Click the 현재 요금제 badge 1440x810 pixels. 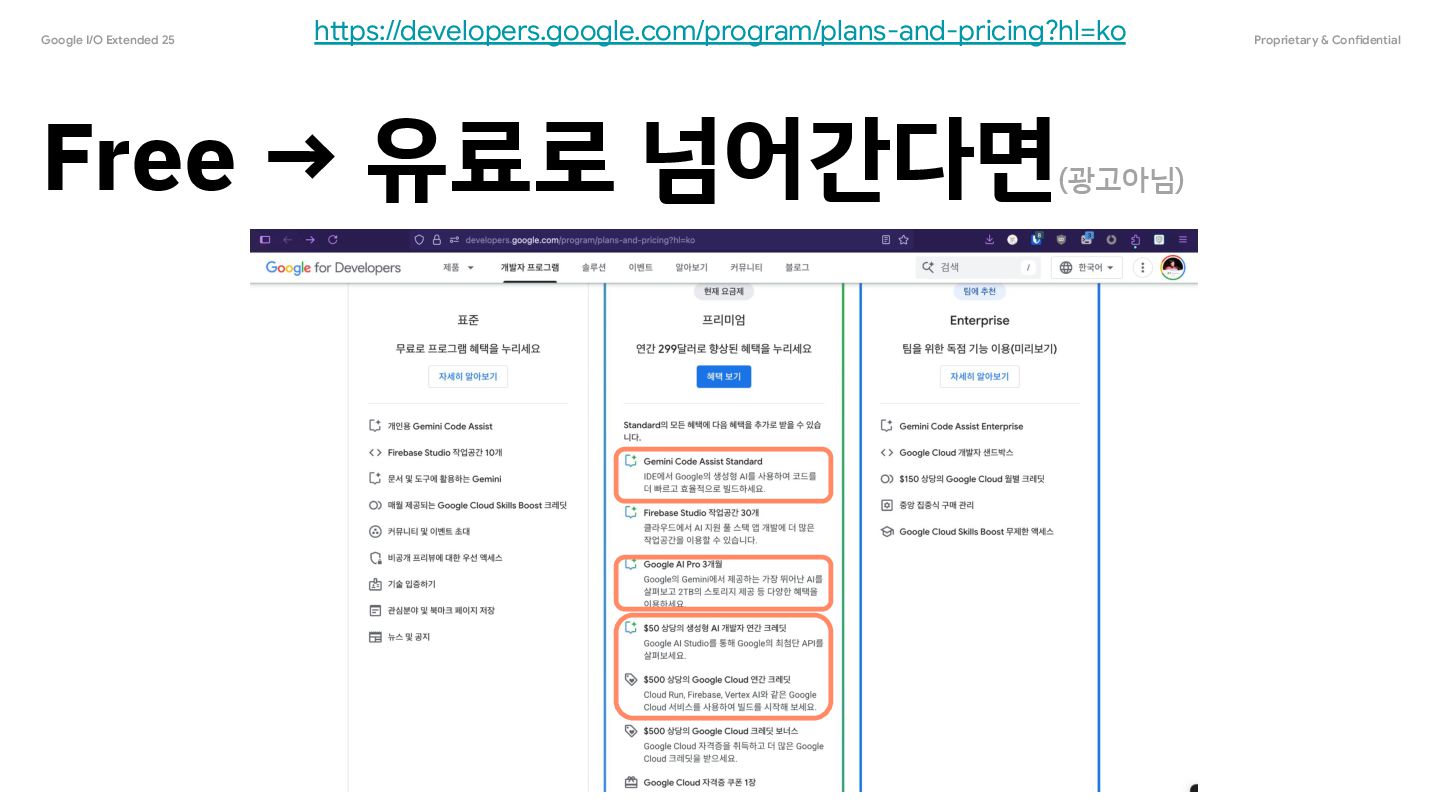[724, 291]
